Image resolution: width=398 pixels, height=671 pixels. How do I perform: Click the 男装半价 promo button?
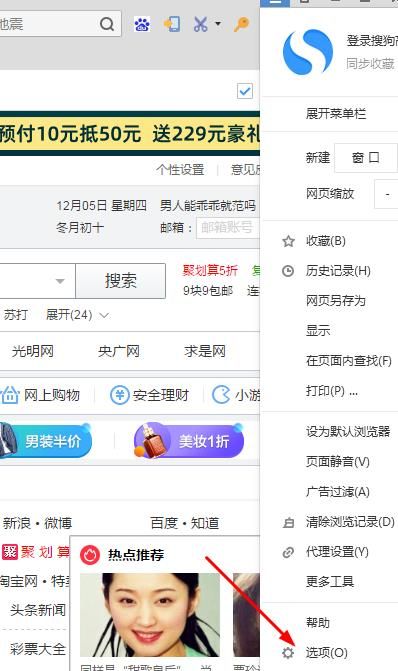tap(46, 440)
